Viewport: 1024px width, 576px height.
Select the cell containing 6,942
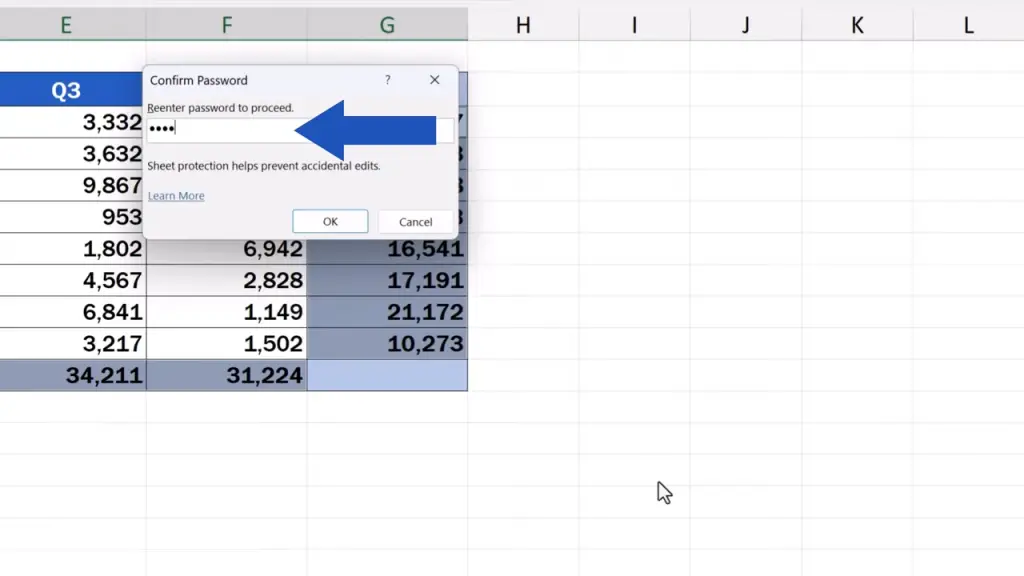[226, 250]
